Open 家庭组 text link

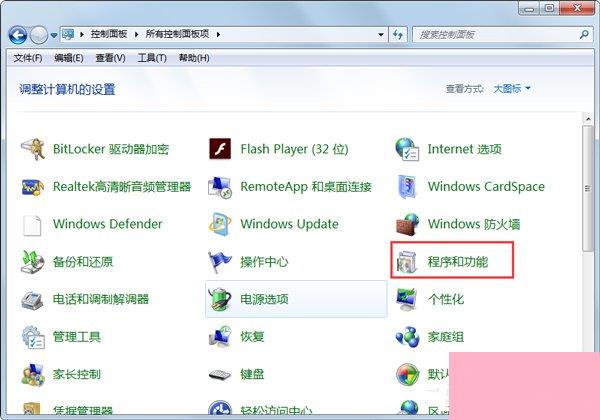pyautogui.click(x=445, y=337)
